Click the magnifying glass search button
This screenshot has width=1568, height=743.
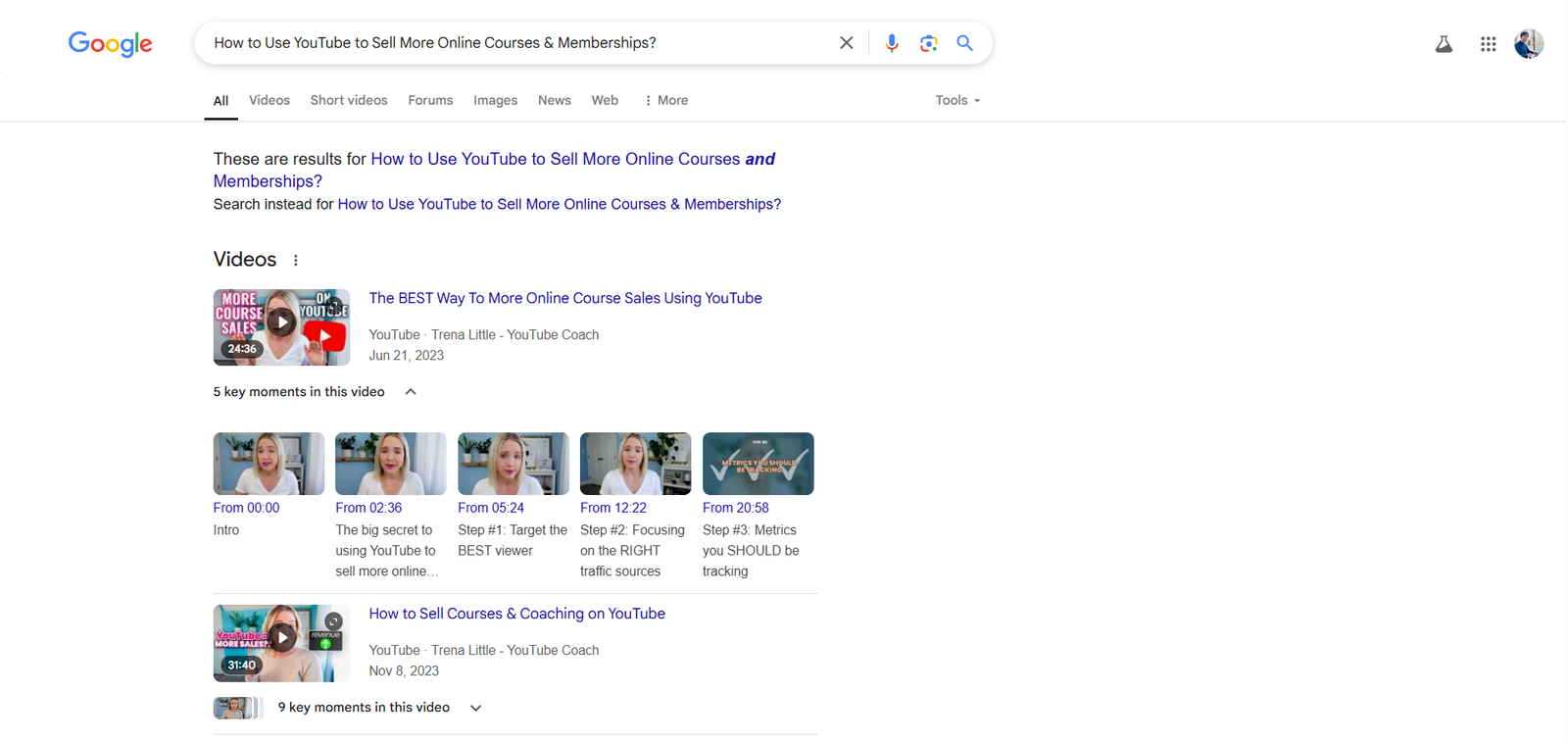964,43
